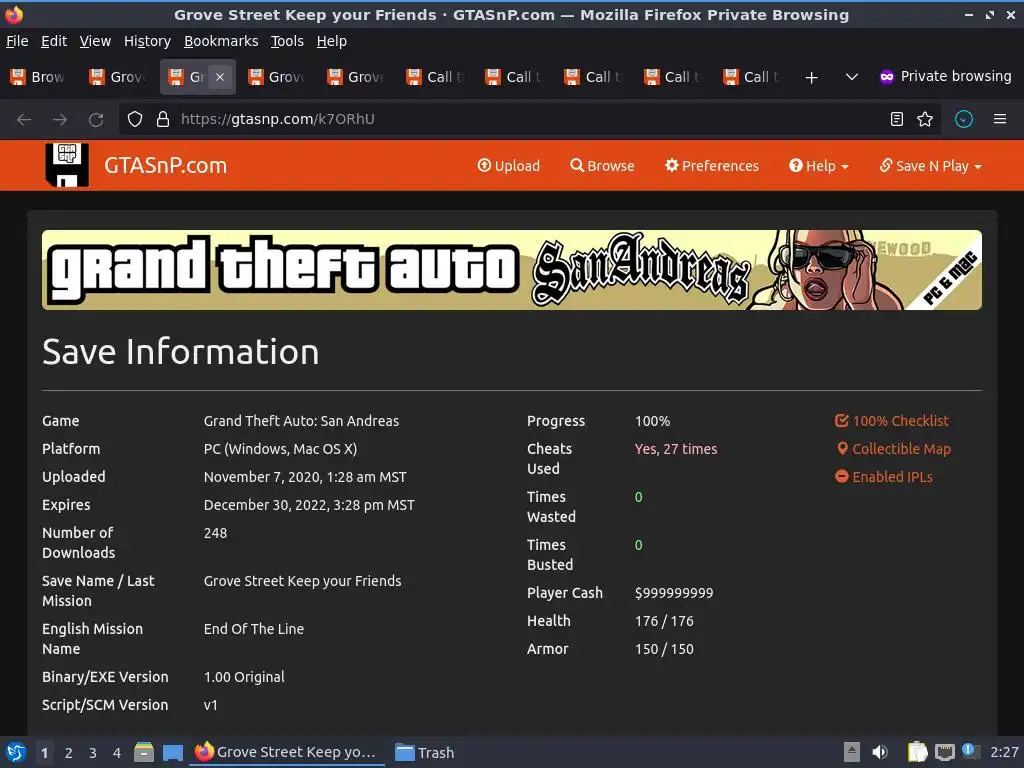Open the clipboard manager tray icon
1024x768 pixels.
917,752
